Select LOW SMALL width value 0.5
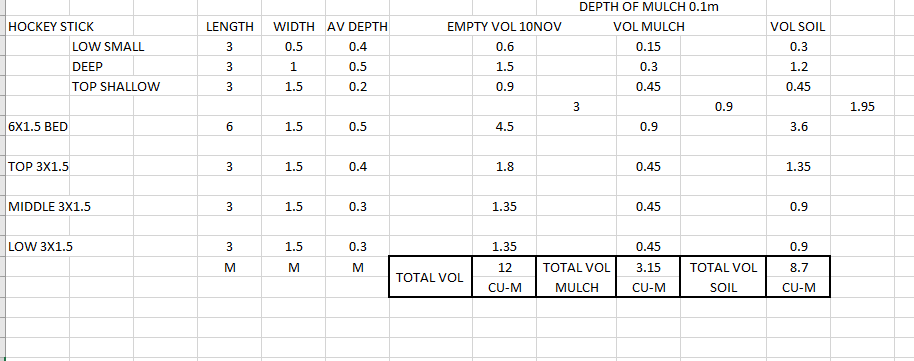Image resolution: width=914 pixels, height=361 pixels. [293, 47]
